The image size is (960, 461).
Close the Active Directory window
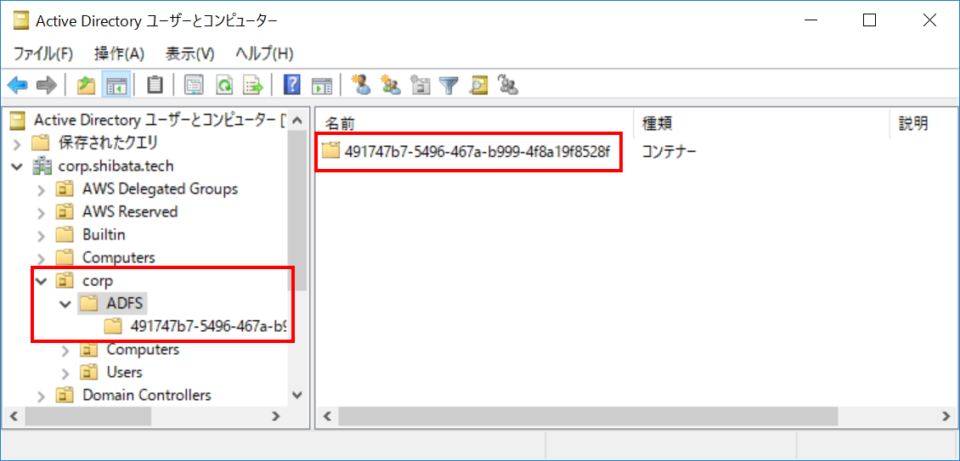929,21
